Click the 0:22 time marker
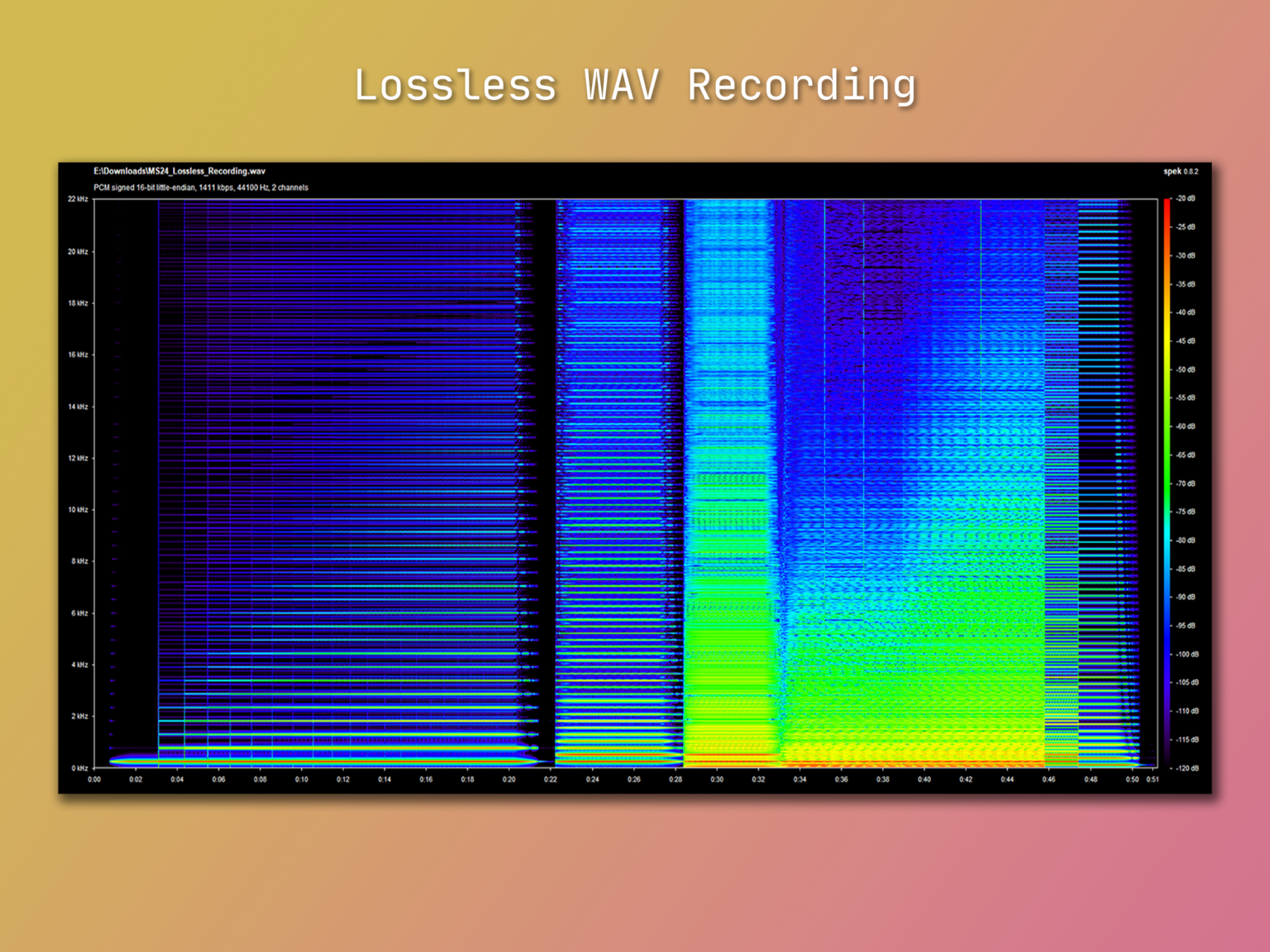The height and width of the screenshot is (952, 1270). 551,779
